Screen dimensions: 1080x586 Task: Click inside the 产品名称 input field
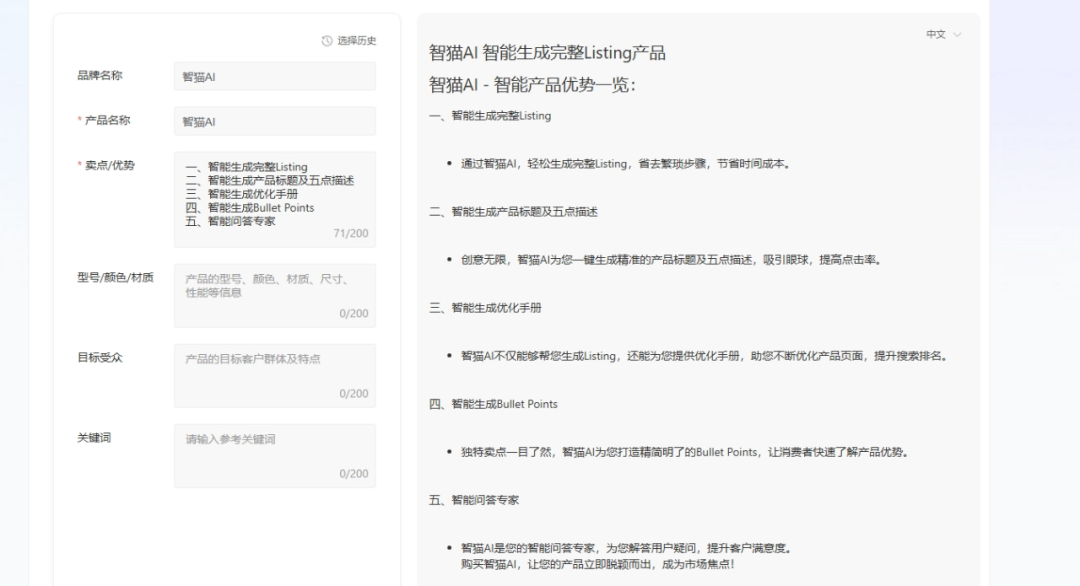274,120
